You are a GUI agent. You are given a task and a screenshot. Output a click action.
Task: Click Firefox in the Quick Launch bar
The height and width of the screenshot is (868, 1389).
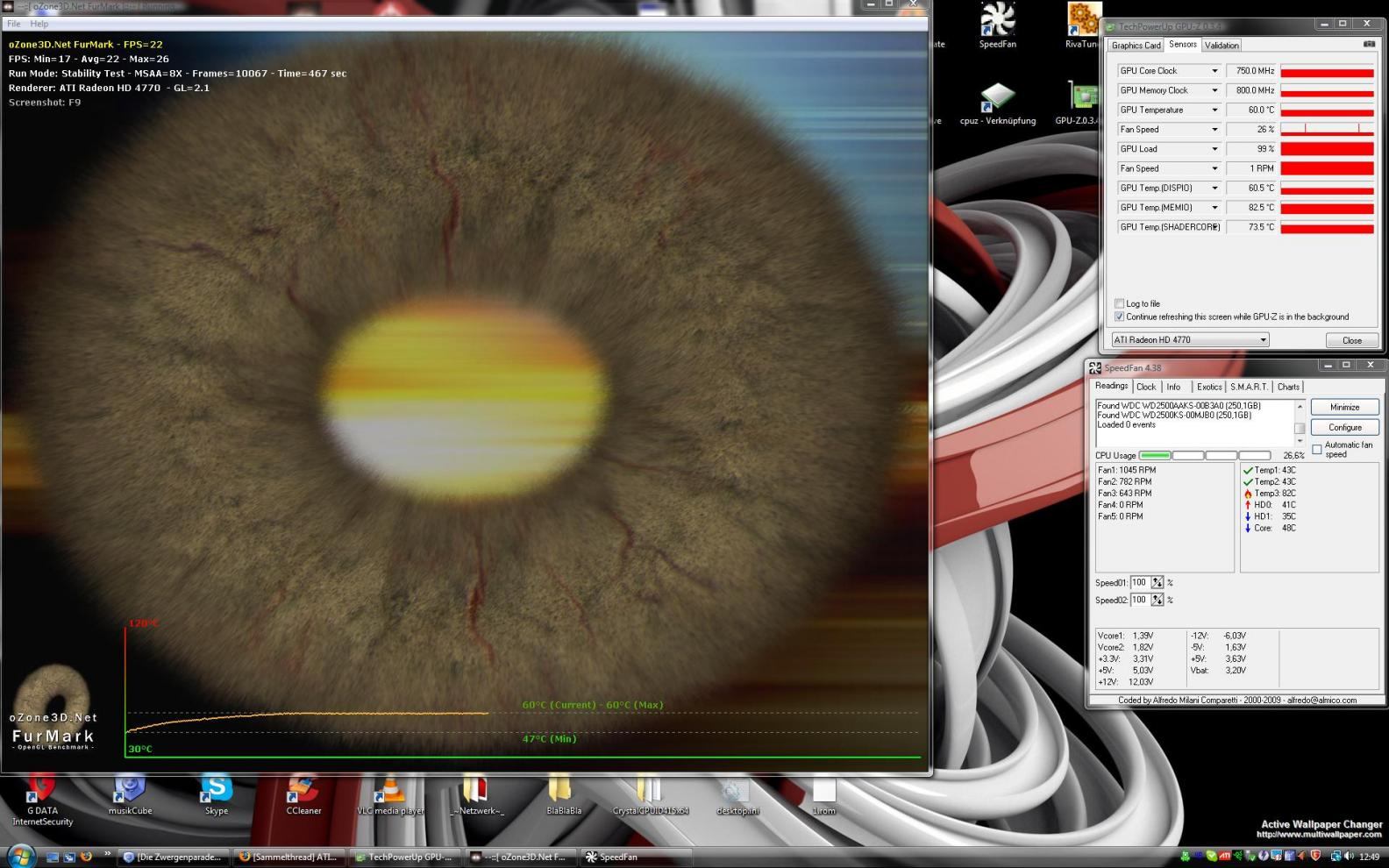[x=85, y=857]
